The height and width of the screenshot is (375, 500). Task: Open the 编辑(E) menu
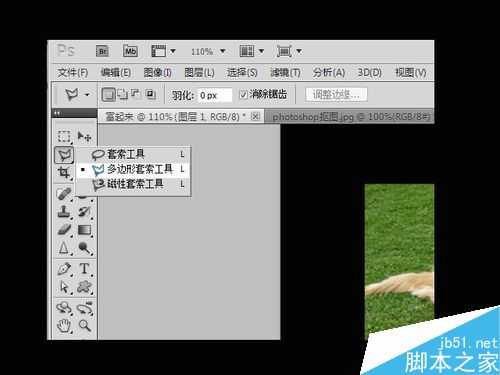(x=115, y=72)
